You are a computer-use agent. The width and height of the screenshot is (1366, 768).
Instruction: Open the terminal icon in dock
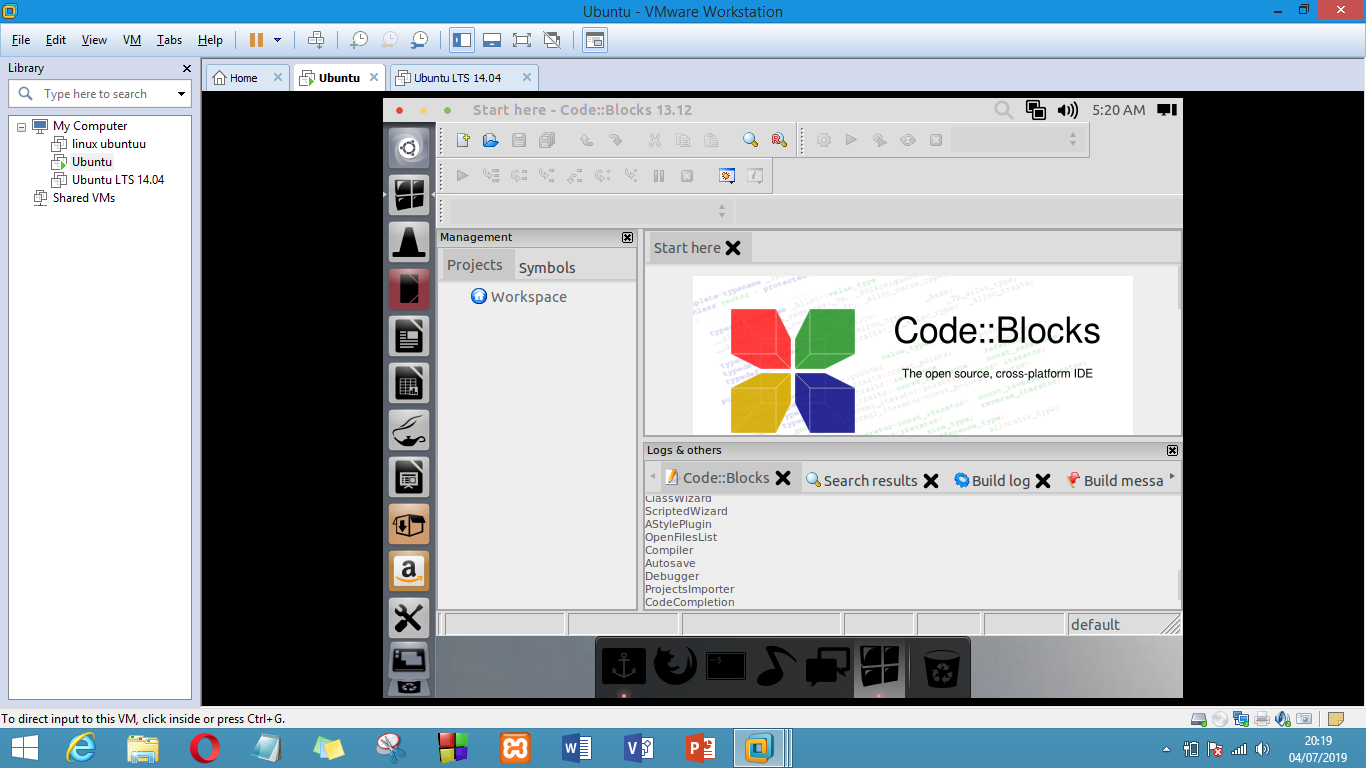point(727,665)
